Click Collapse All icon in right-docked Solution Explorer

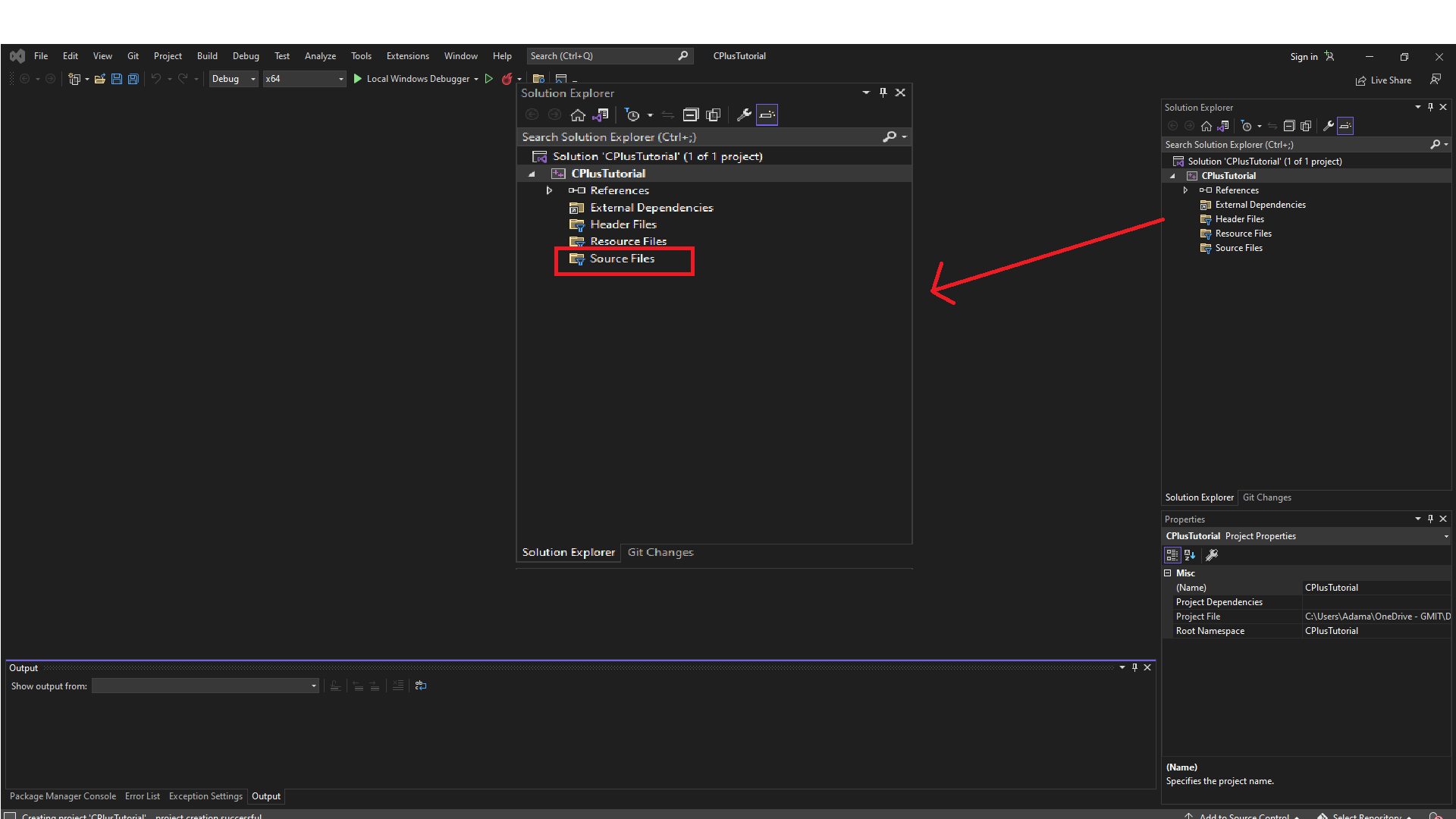coord(1289,126)
